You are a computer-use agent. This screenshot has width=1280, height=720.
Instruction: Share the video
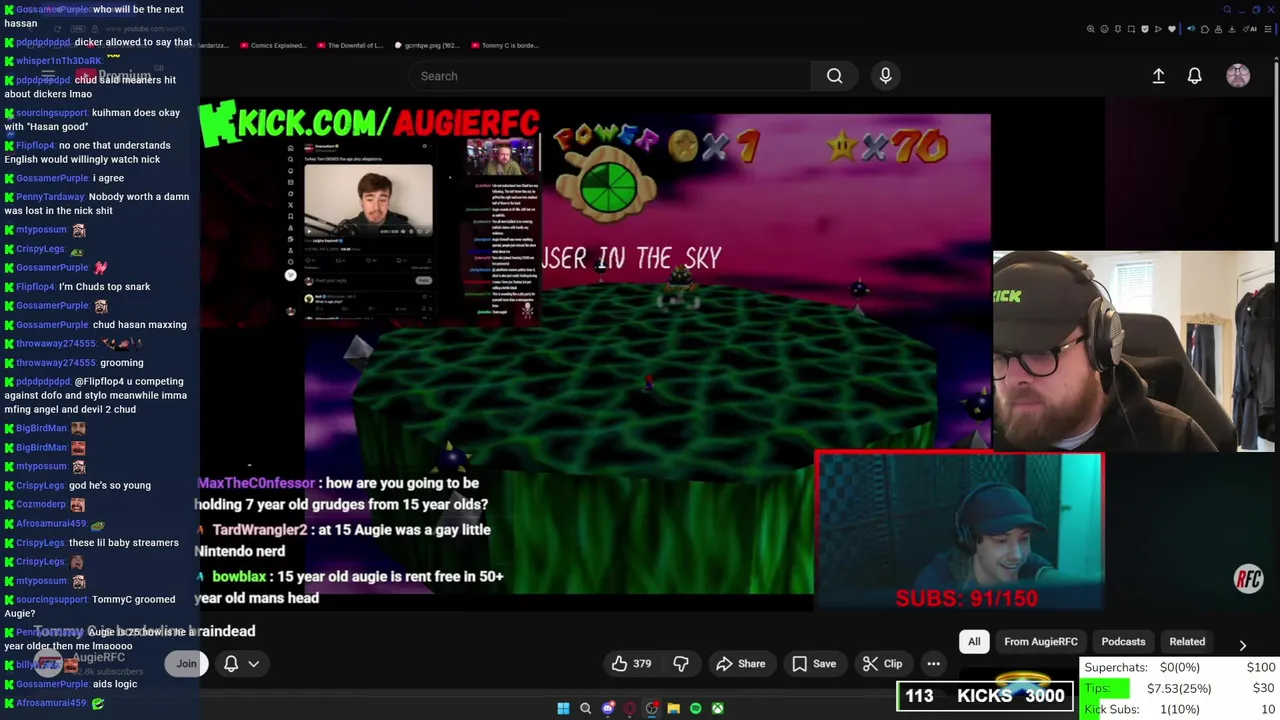[741, 664]
